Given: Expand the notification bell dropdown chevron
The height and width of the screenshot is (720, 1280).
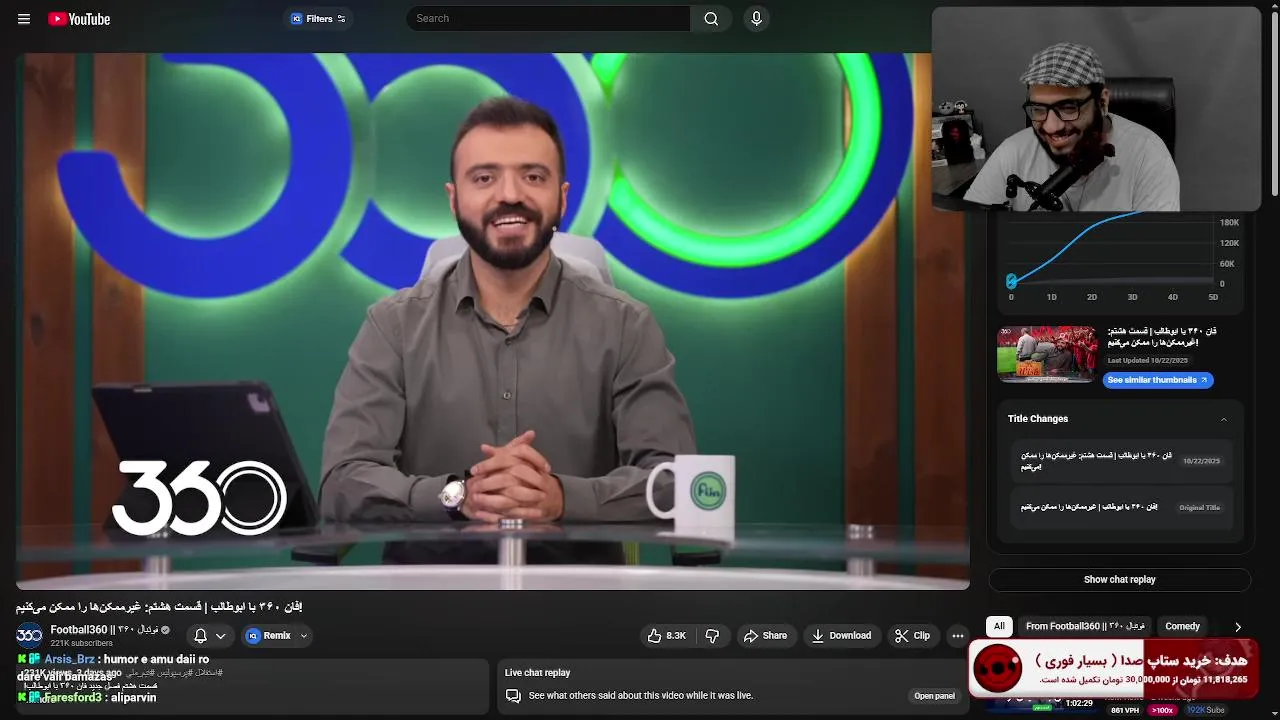Looking at the screenshot, I should [221, 636].
